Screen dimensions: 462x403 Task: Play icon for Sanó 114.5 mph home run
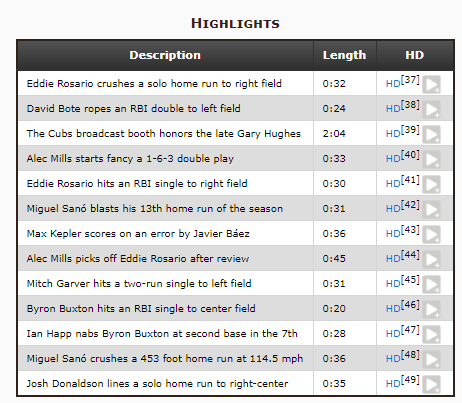click(x=431, y=359)
